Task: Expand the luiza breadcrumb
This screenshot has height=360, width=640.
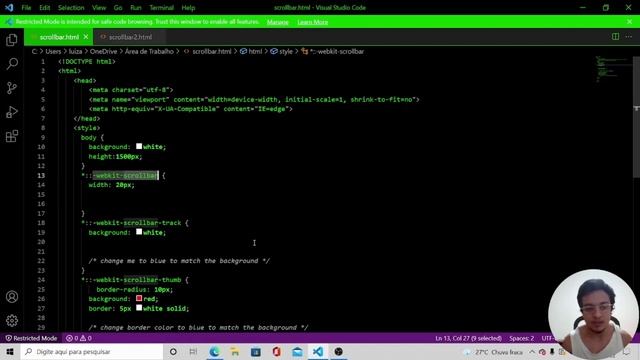Action: click(x=75, y=51)
